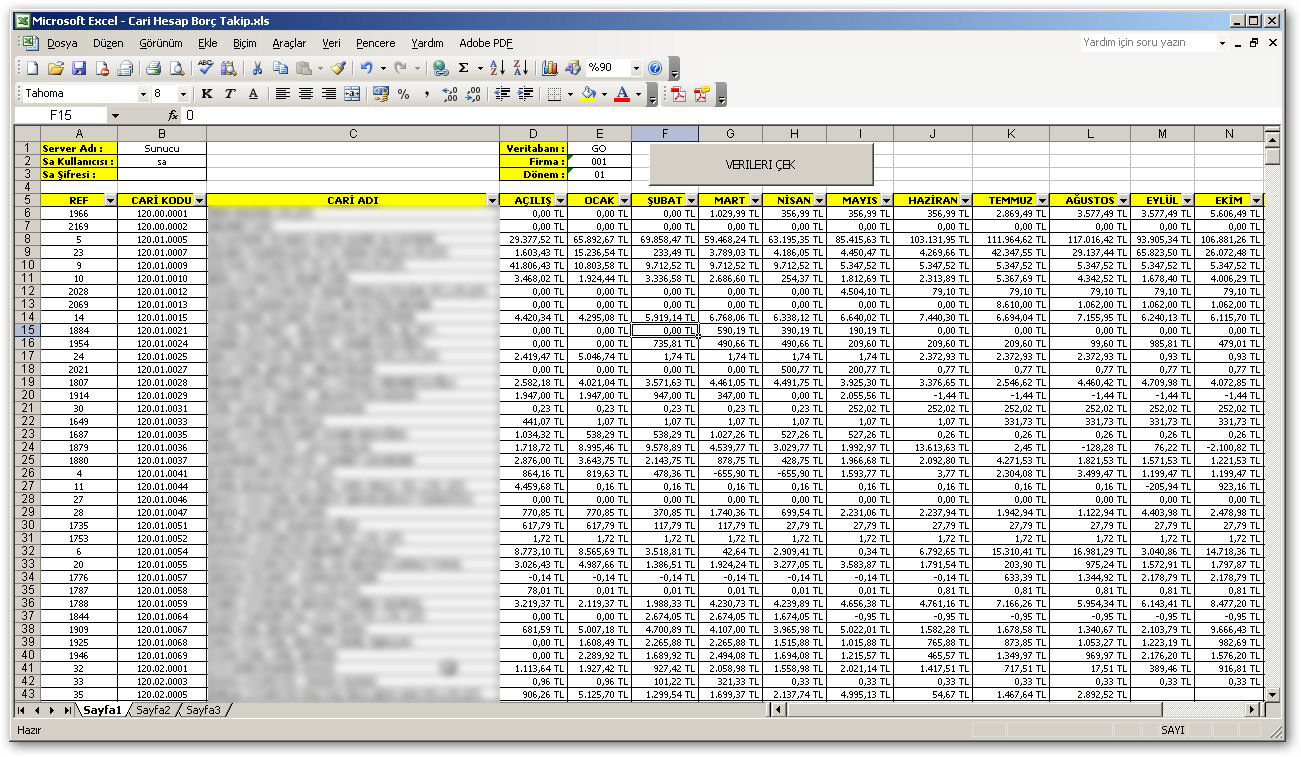1301x757 pixels.
Task: Click the Name Box showing F15
Action: coord(60,116)
